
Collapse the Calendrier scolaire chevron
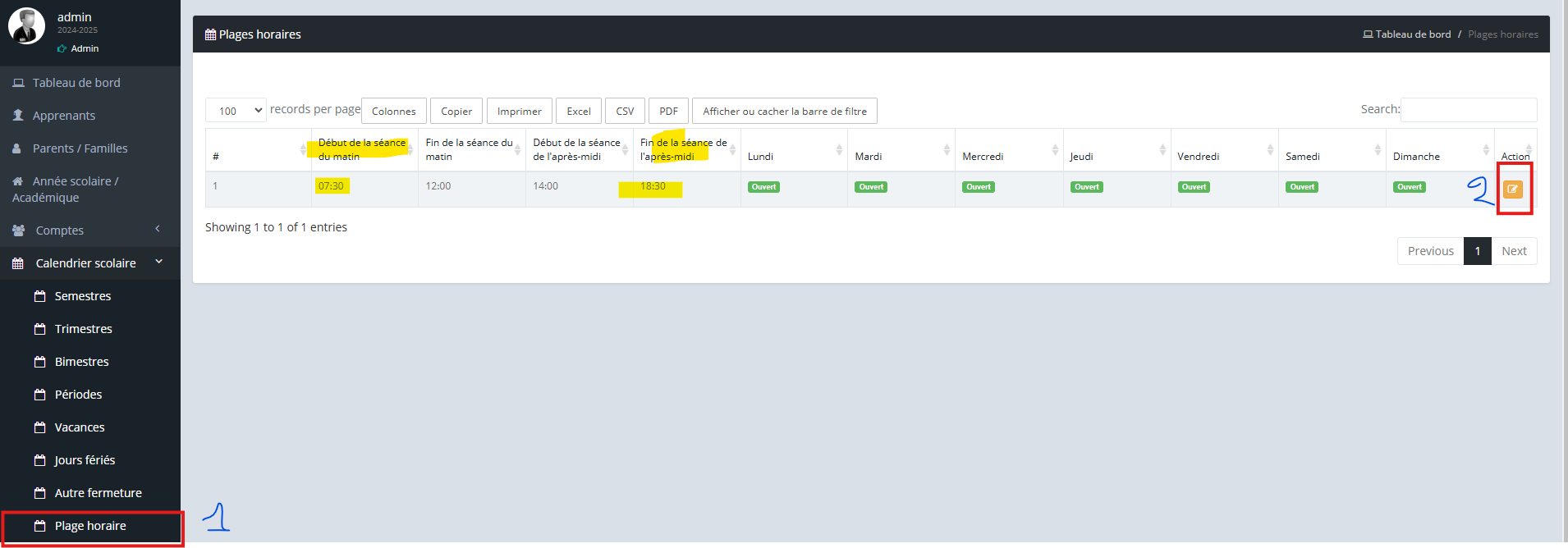click(159, 262)
